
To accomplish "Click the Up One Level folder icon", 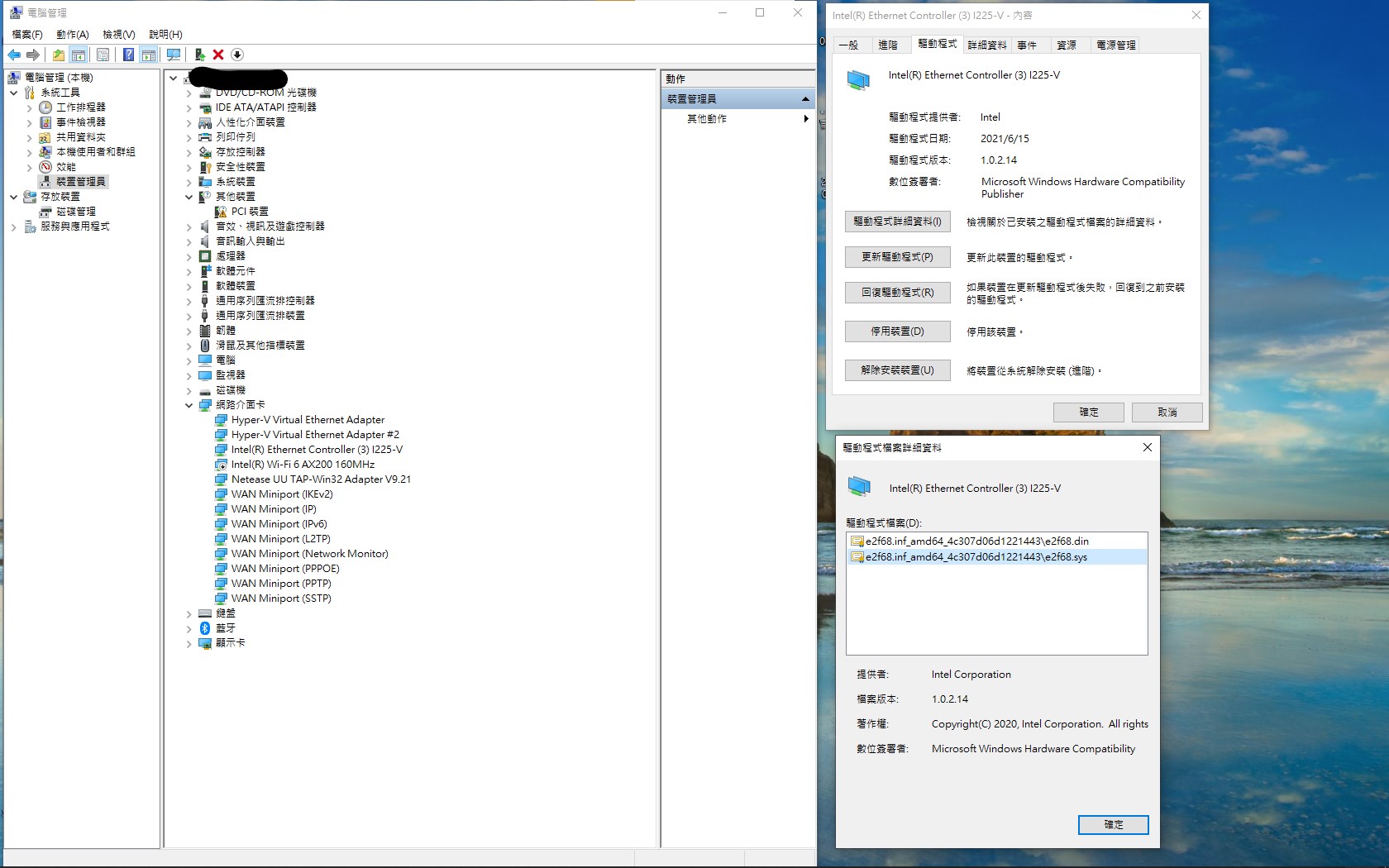I will pos(58,55).
